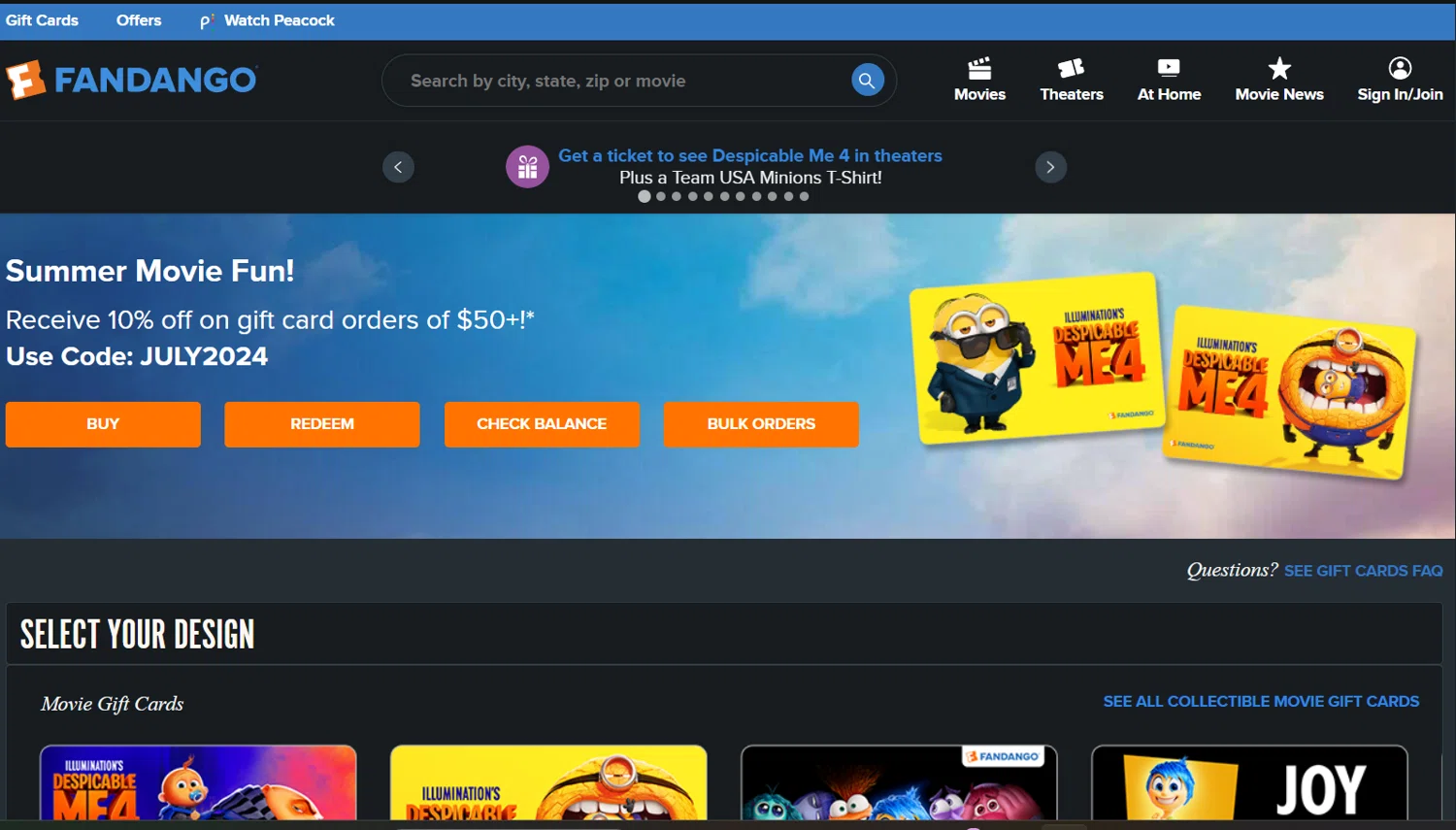The height and width of the screenshot is (830, 1456).
Task: Click the Sign In/Join profile icon
Action: pyautogui.click(x=1400, y=68)
